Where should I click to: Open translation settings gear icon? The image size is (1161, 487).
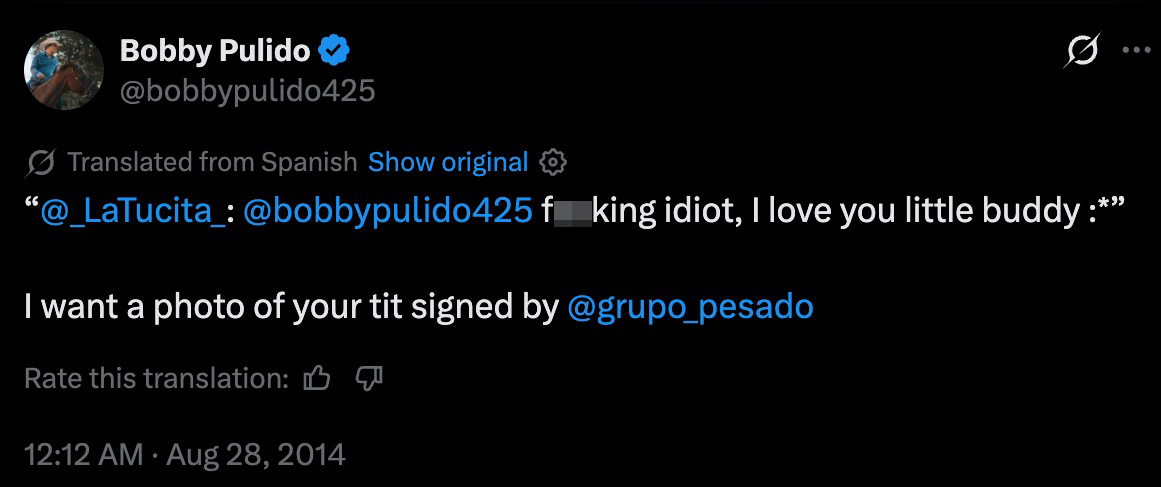[x=552, y=162]
